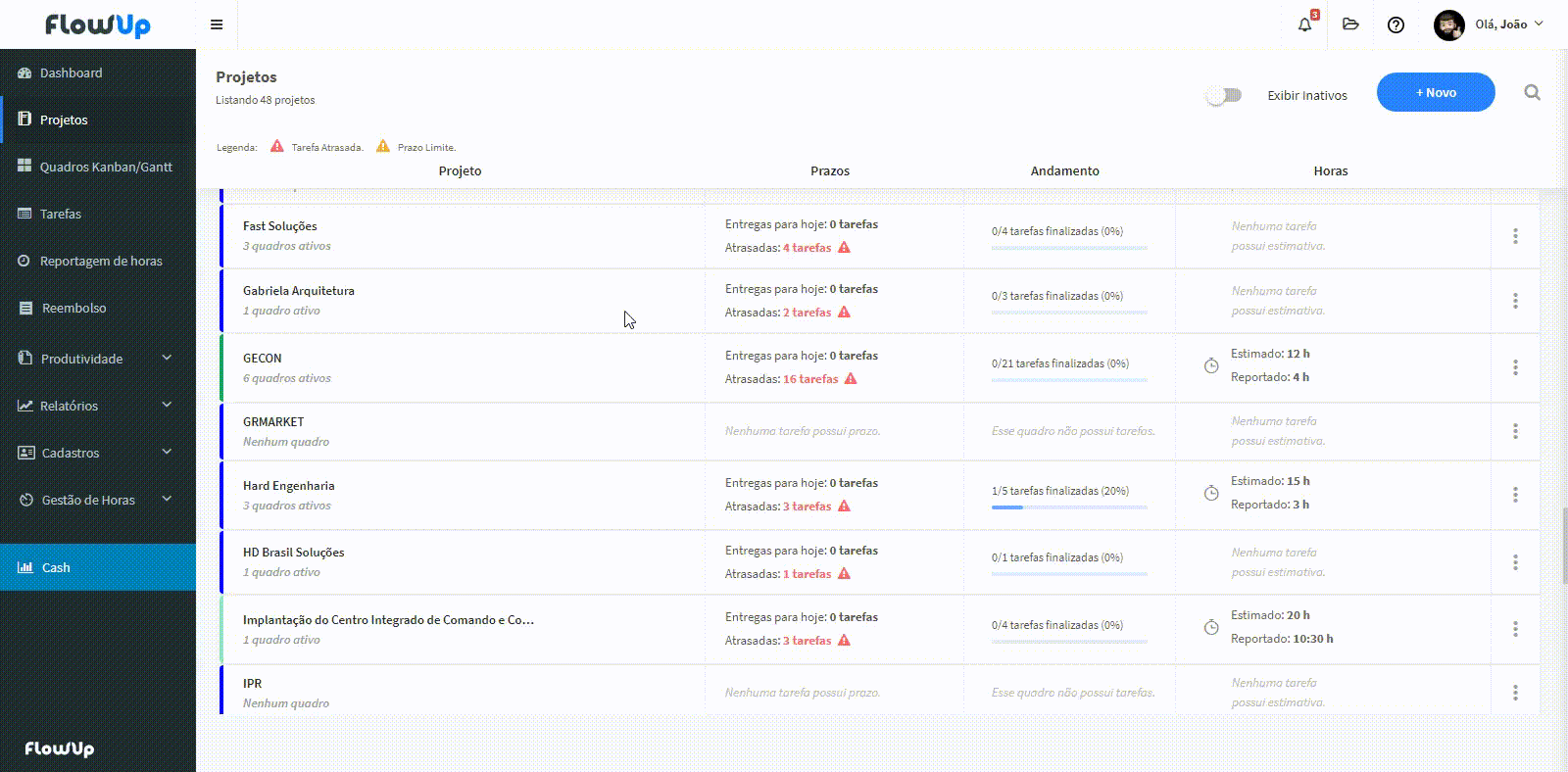
Task: Open the HD Brasil Soluções project
Action: pyautogui.click(x=294, y=553)
